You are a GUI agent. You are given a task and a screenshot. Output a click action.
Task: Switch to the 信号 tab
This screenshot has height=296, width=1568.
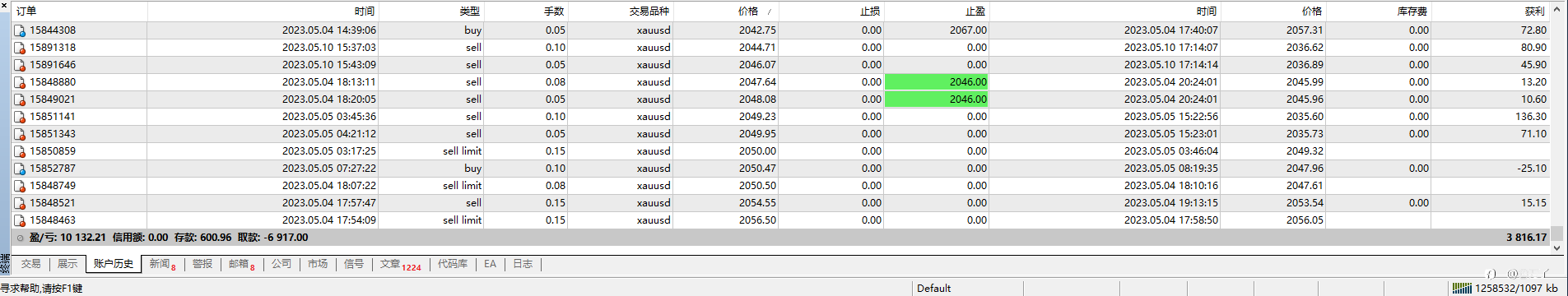pos(354,264)
